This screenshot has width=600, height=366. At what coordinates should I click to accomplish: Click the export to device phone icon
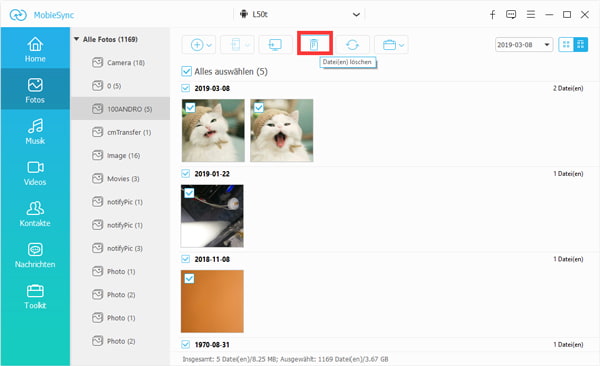point(236,45)
